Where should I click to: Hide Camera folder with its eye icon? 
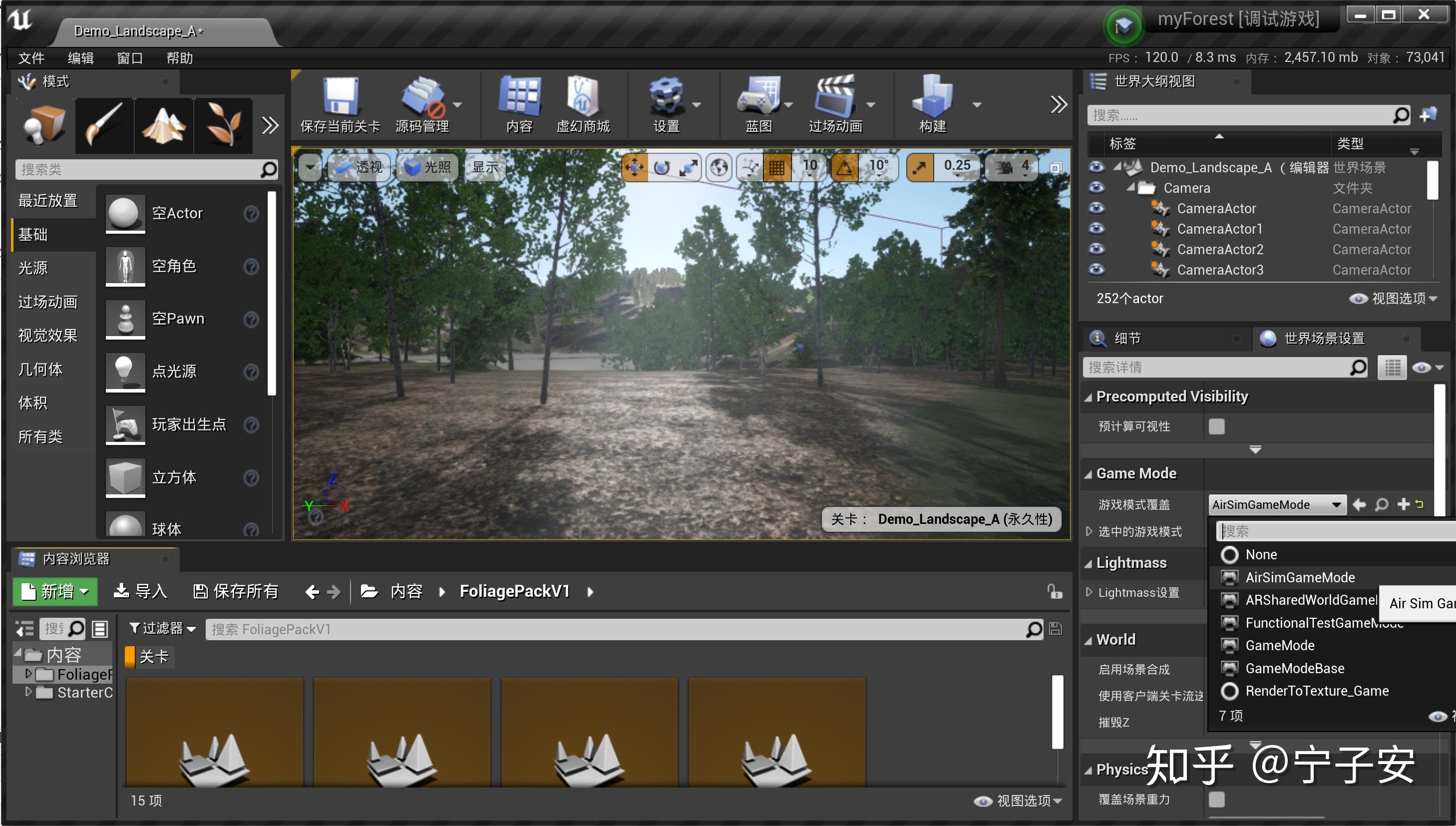point(1096,188)
